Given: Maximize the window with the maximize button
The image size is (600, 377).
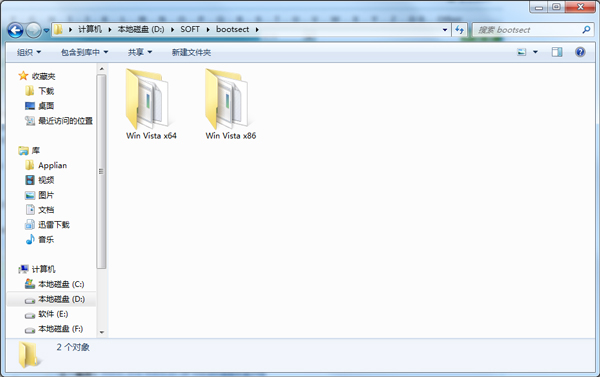Looking at the screenshot, I should point(556,7).
